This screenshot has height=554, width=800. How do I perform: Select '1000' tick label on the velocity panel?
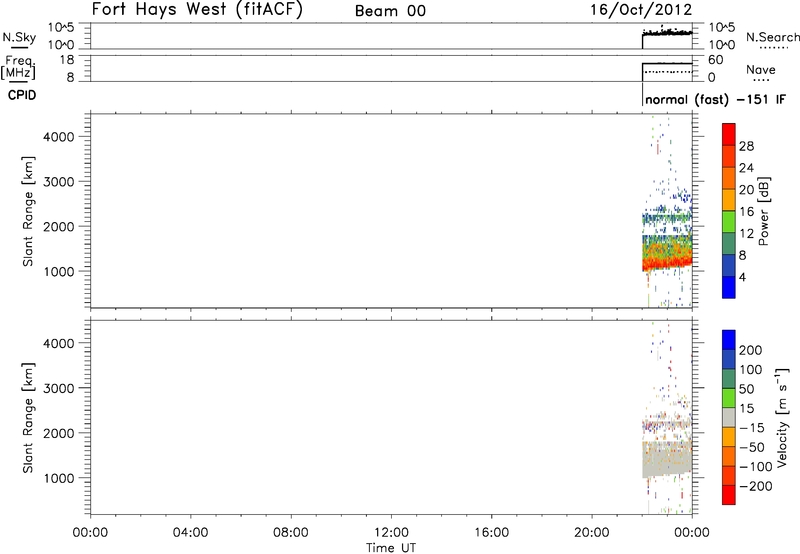(59, 478)
